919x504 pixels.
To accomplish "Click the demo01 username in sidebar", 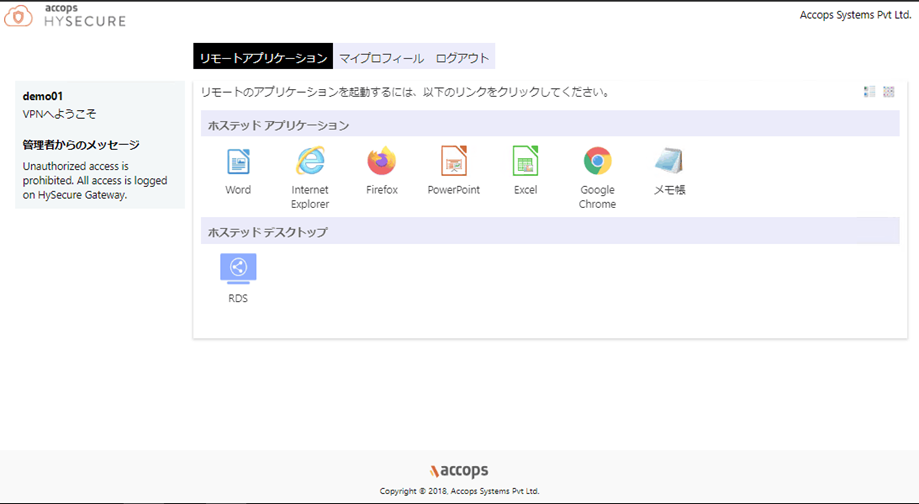I will pos(43,96).
